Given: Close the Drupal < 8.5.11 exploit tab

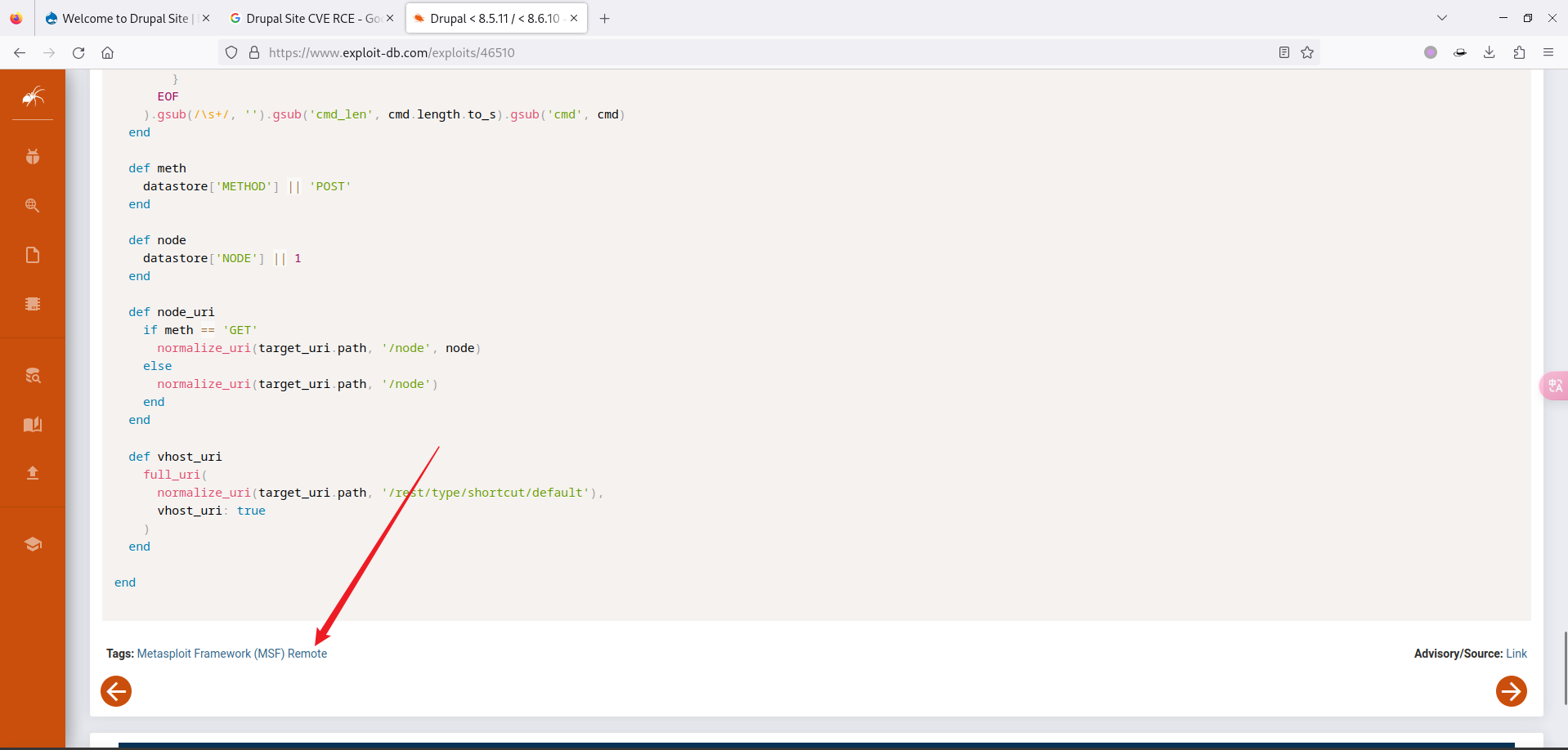Looking at the screenshot, I should pyautogui.click(x=574, y=18).
